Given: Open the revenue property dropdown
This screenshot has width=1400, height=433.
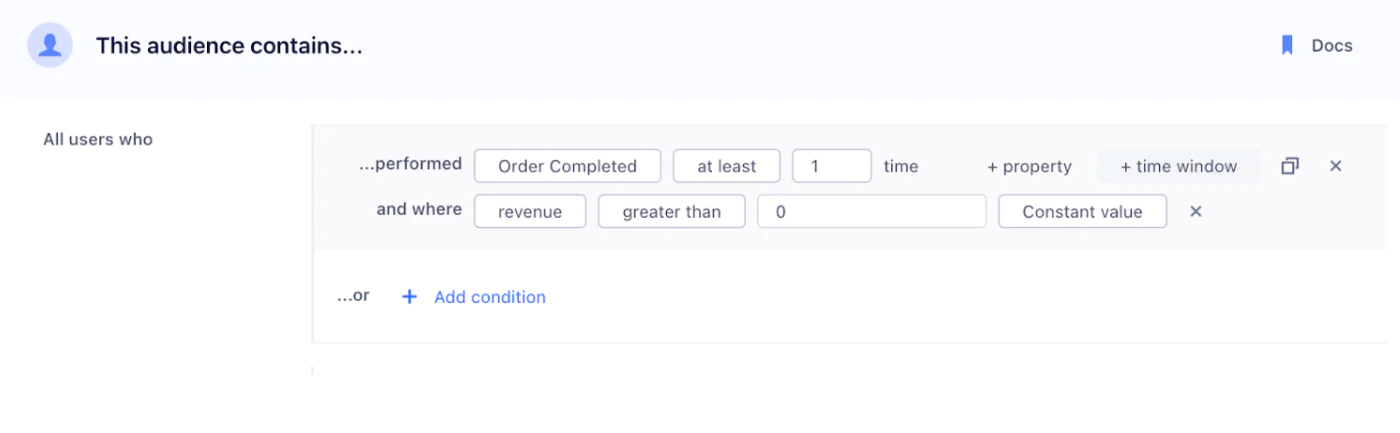Looking at the screenshot, I should coord(529,211).
